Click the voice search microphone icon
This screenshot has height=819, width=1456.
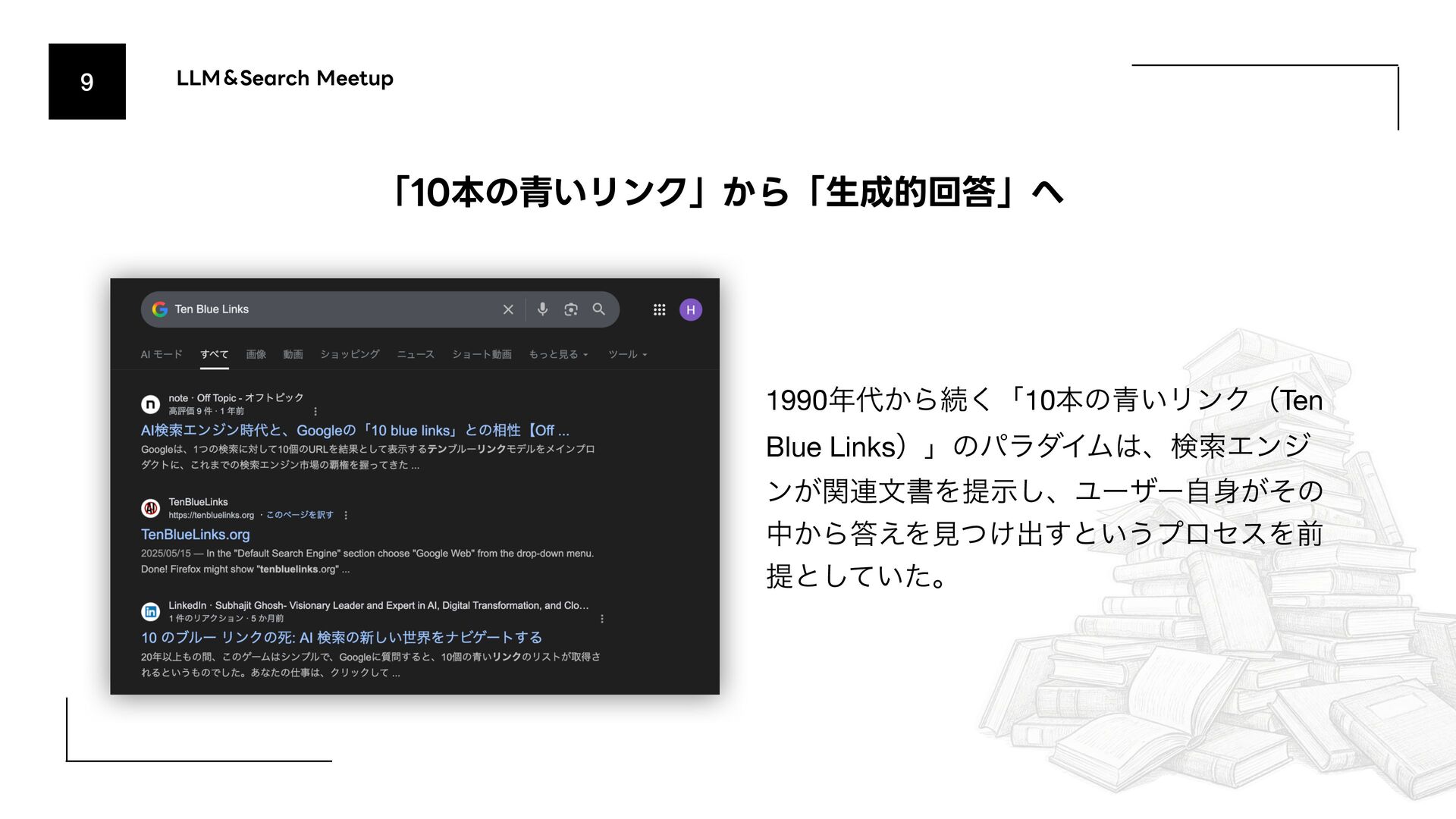(x=542, y=309)
